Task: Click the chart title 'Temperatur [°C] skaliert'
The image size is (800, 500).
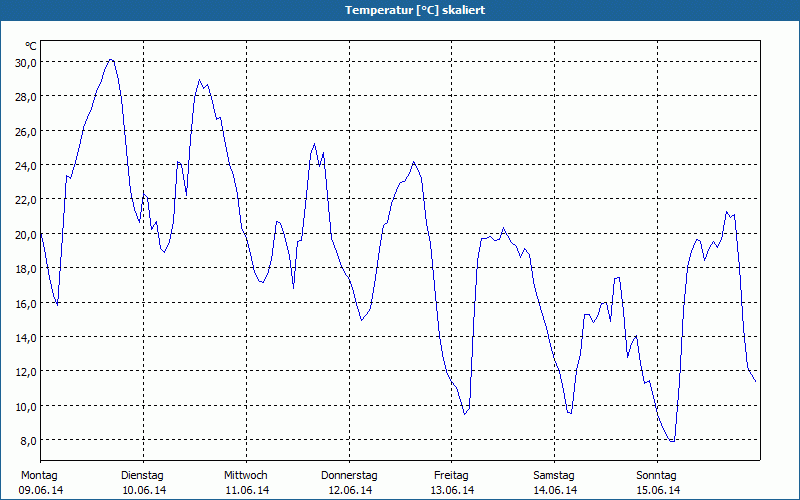Action: point(400,10)
